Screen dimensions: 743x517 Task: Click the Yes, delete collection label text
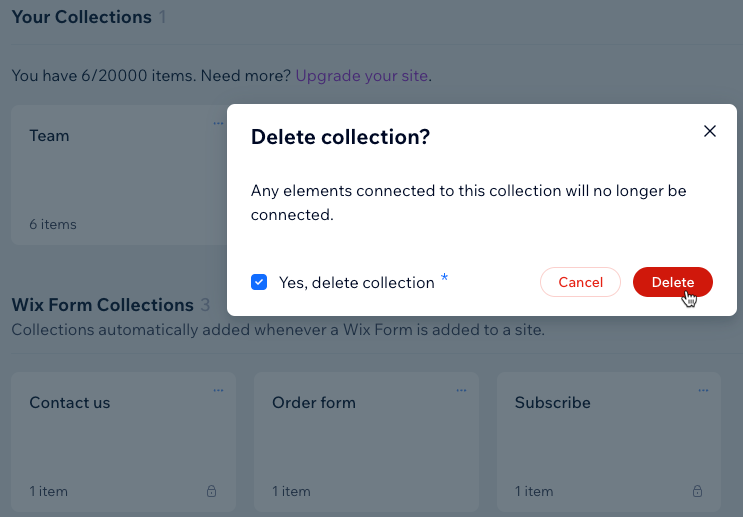(356, 282)
